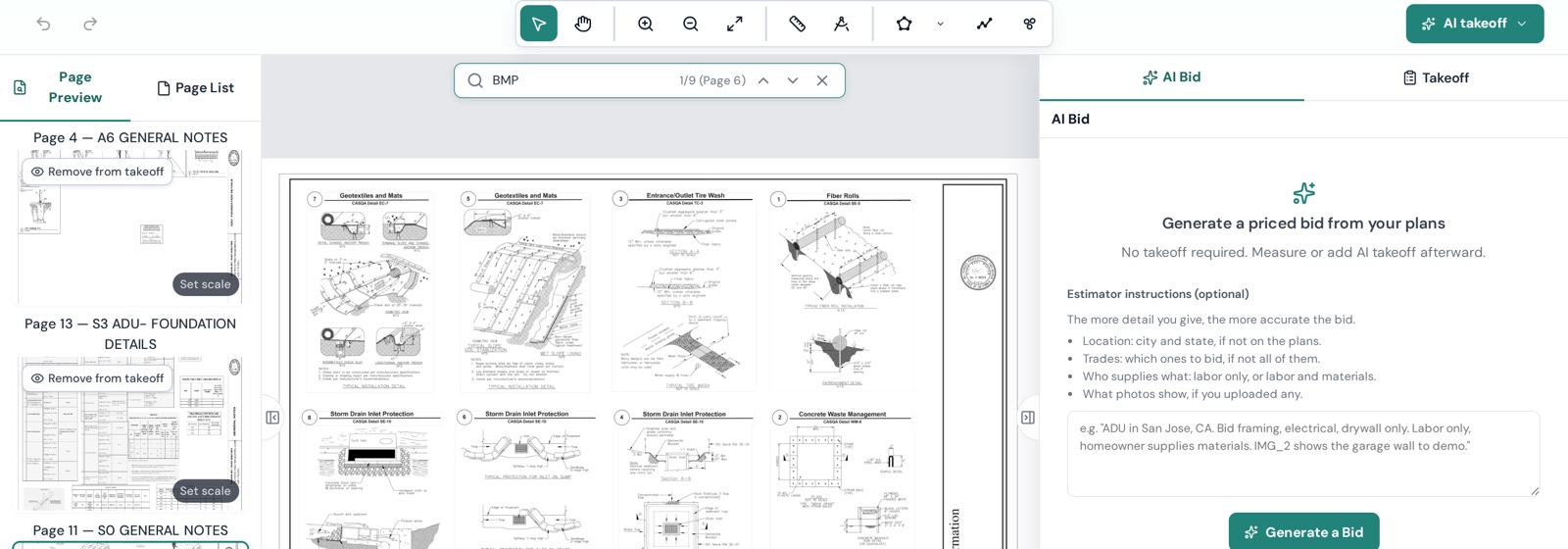Remove Page 4 A6 General Notes from takeoff
The height and width of the screenshot is (549, 1568).
97,172
